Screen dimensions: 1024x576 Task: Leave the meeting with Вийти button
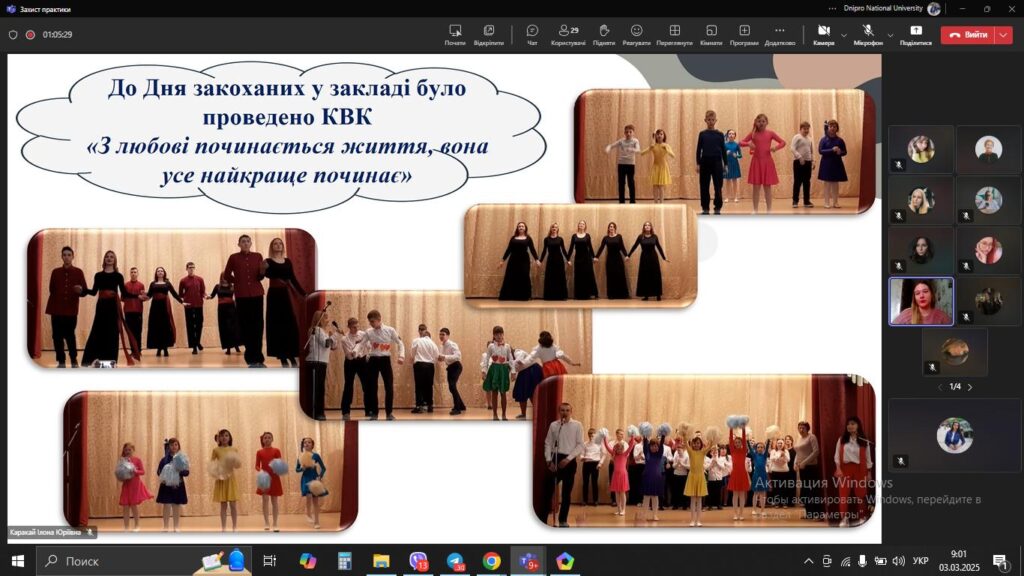point(967,35)
